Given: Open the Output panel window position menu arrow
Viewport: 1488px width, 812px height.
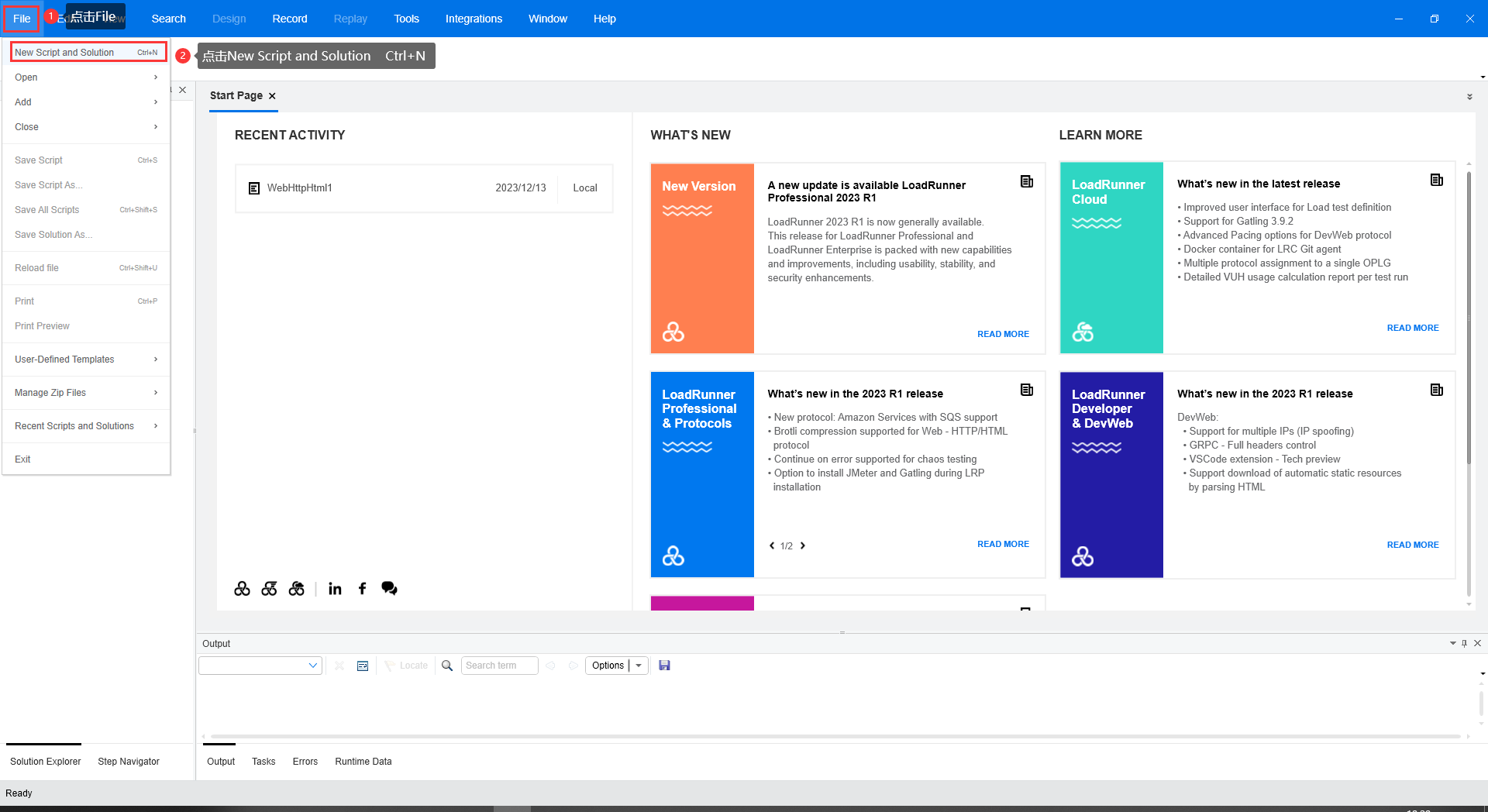Looking at the screenshot, I should (x=1452, y=643).
